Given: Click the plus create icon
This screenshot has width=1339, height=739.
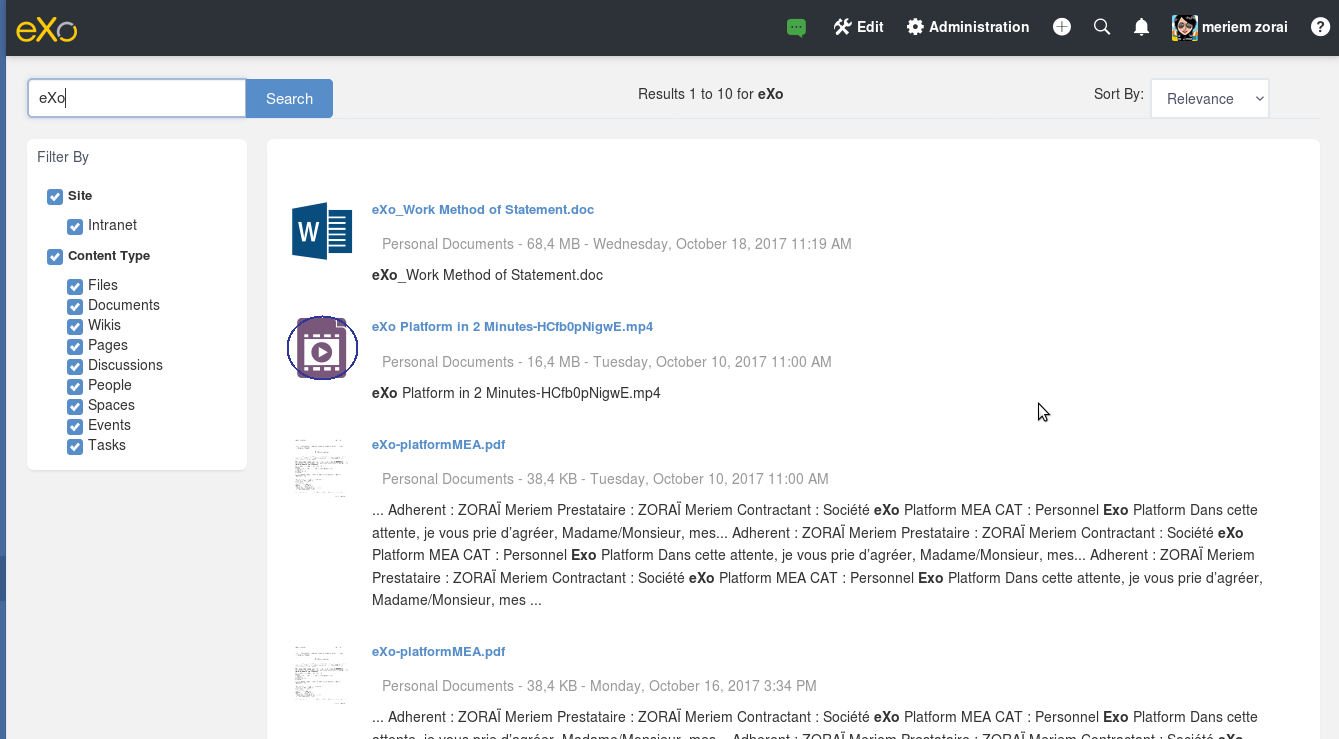Looking at the screenshot, I should coord(1062,27).
